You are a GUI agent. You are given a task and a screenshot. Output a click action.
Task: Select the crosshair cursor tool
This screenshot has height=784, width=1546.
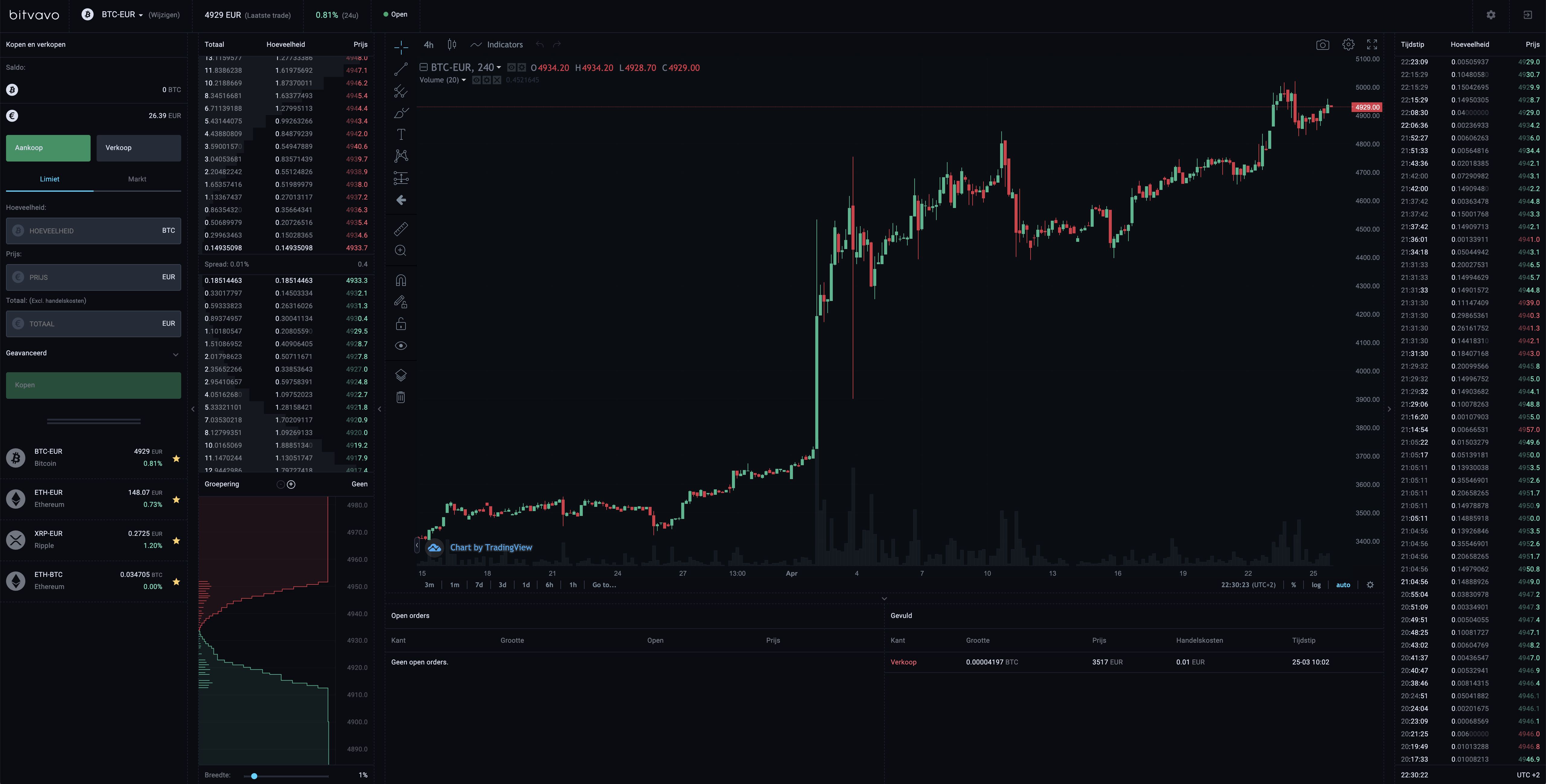(401, 47)
